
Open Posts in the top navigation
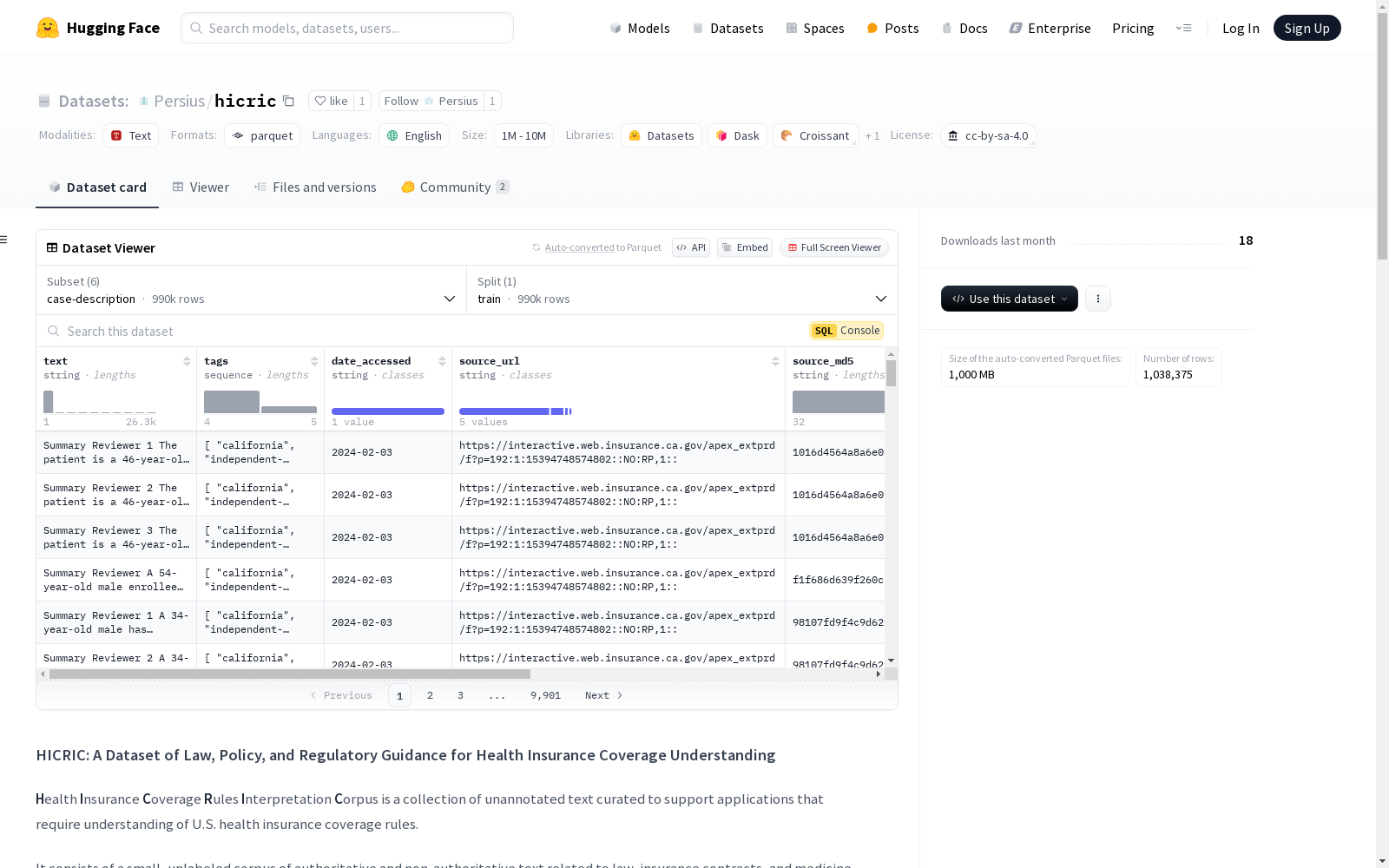pyautogui.click(x=892, y=28)
